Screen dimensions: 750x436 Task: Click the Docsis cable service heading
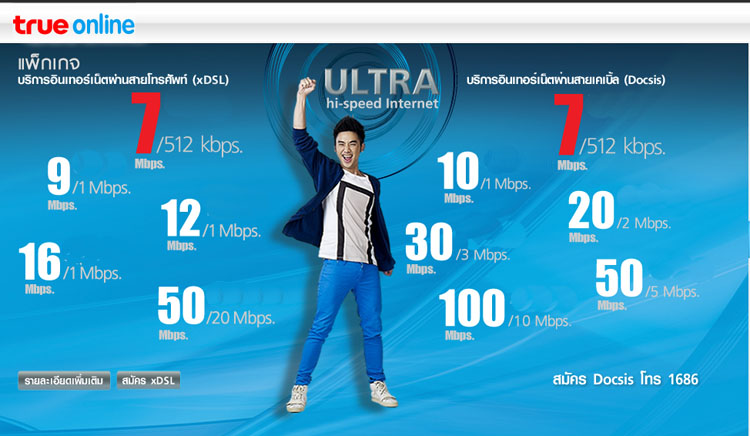point(566,80)
